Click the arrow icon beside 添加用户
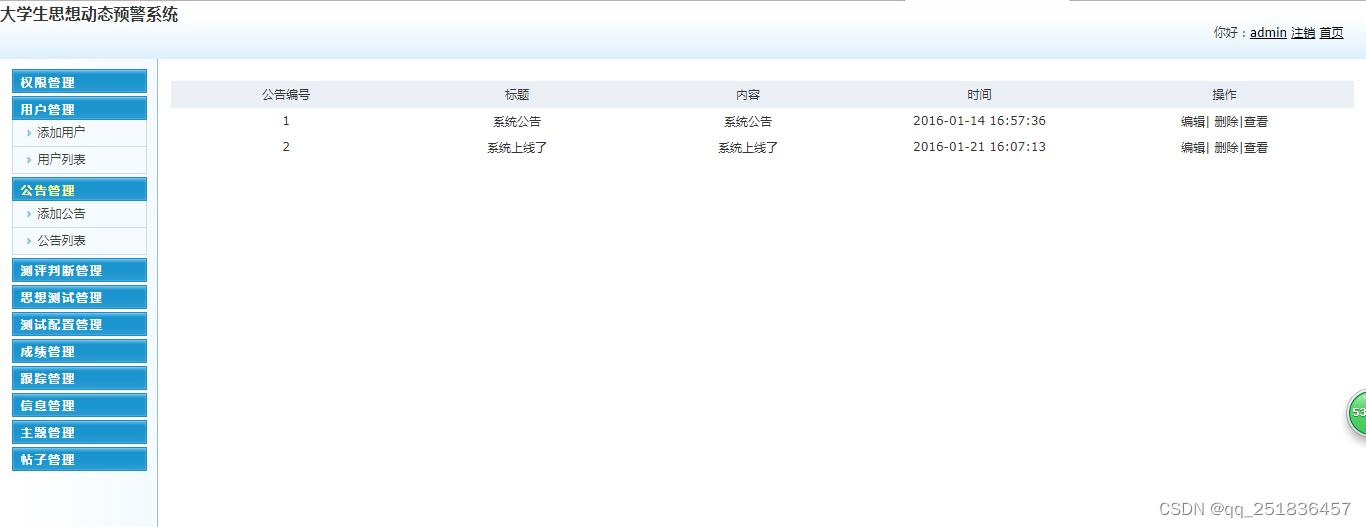This screenshot has height=527, width=1366. point(29,132)
